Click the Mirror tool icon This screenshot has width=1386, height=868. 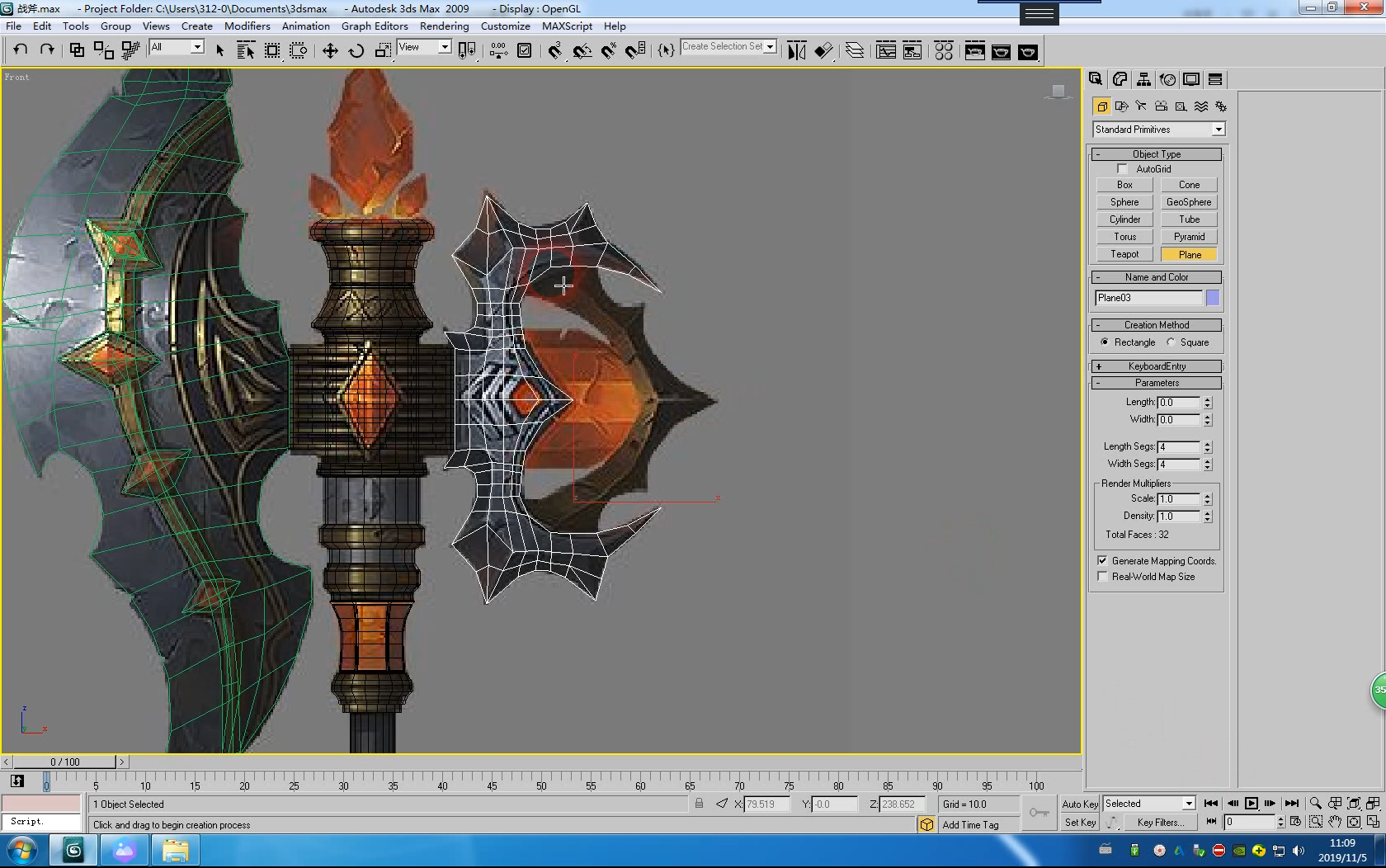[797, 50]
